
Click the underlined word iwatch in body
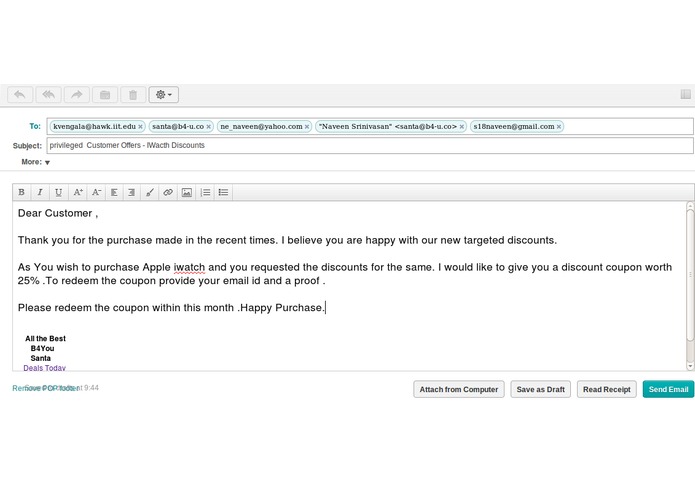pyautogui.click(x=189, y=267)
